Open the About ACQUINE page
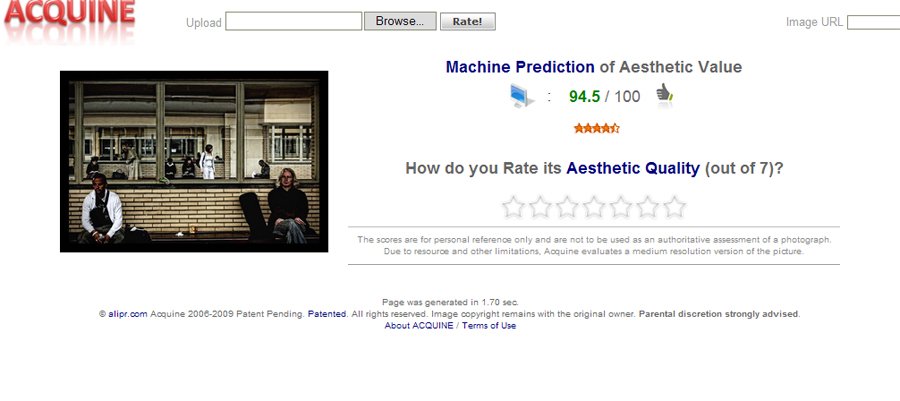The image size is (900, 401). point(418,325)
